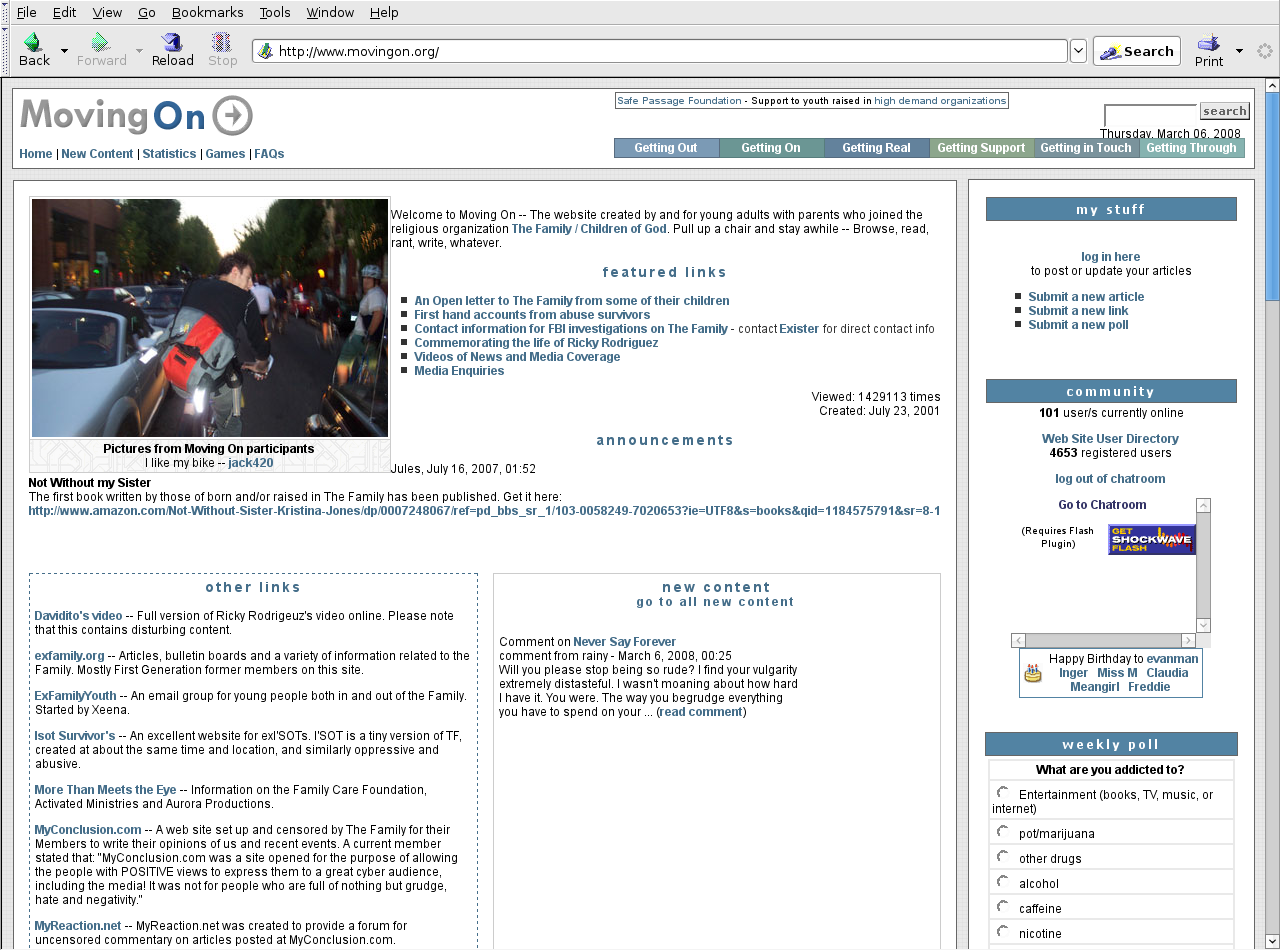Click the Moving On logo
This screenshot has width=1280, height=950.
click(x=136, y=116)
